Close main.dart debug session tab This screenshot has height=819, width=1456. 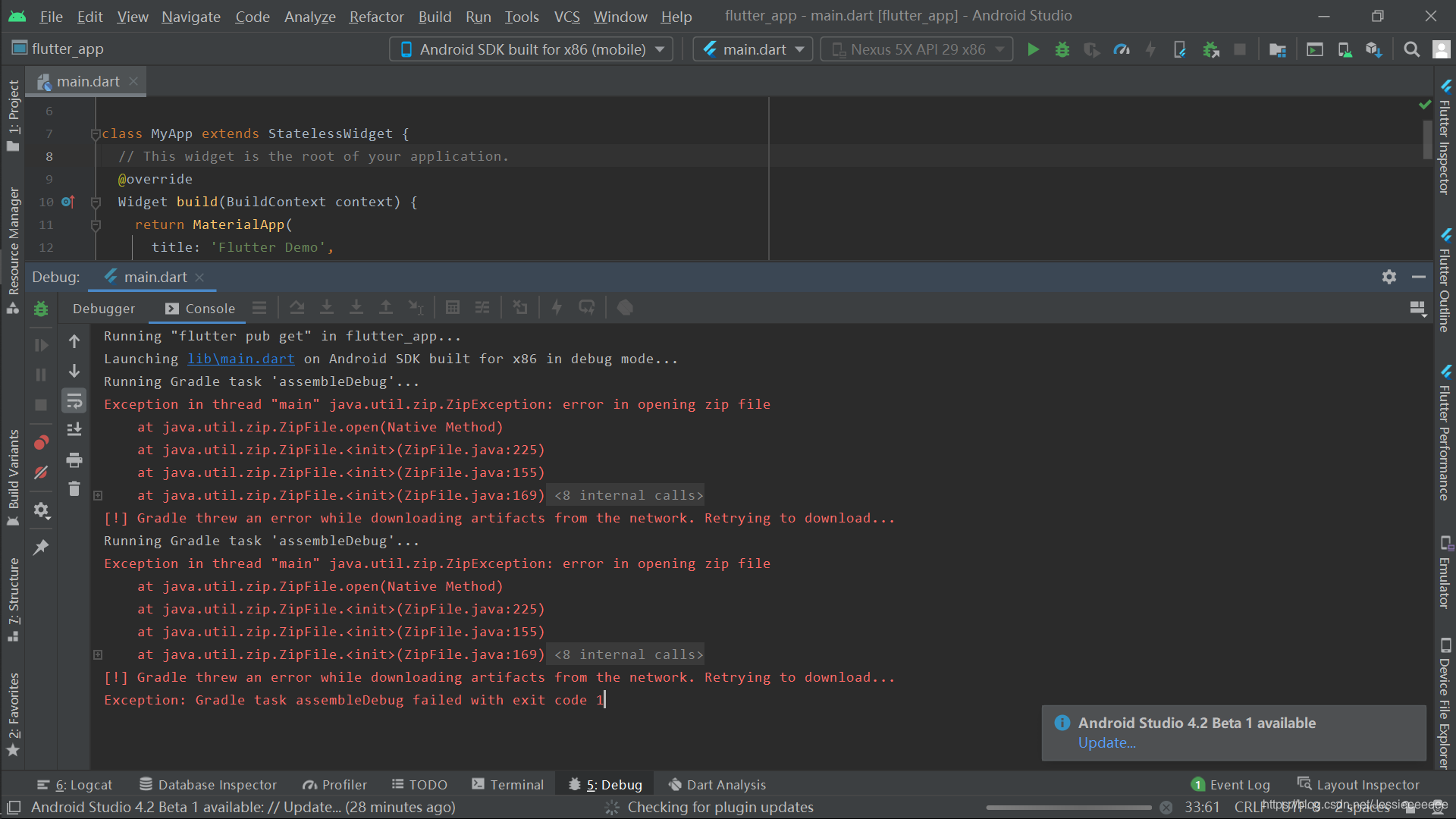click(x=199, y=278)
